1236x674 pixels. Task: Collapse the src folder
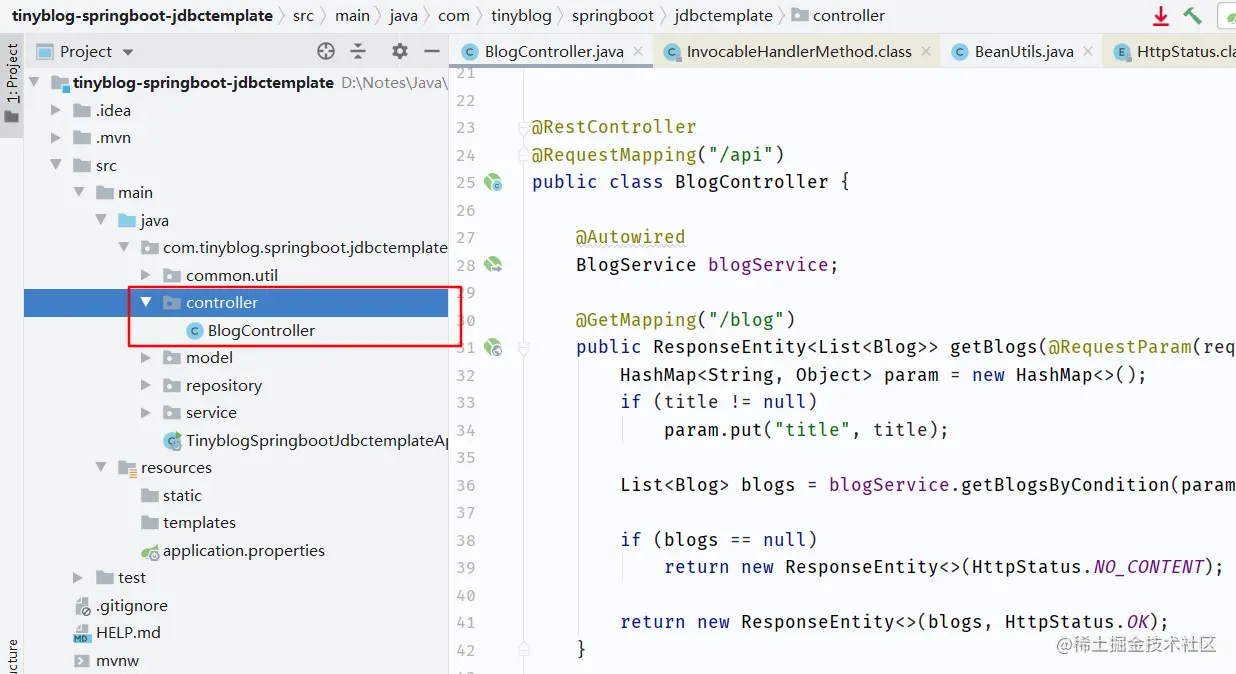tap(57, 166)
